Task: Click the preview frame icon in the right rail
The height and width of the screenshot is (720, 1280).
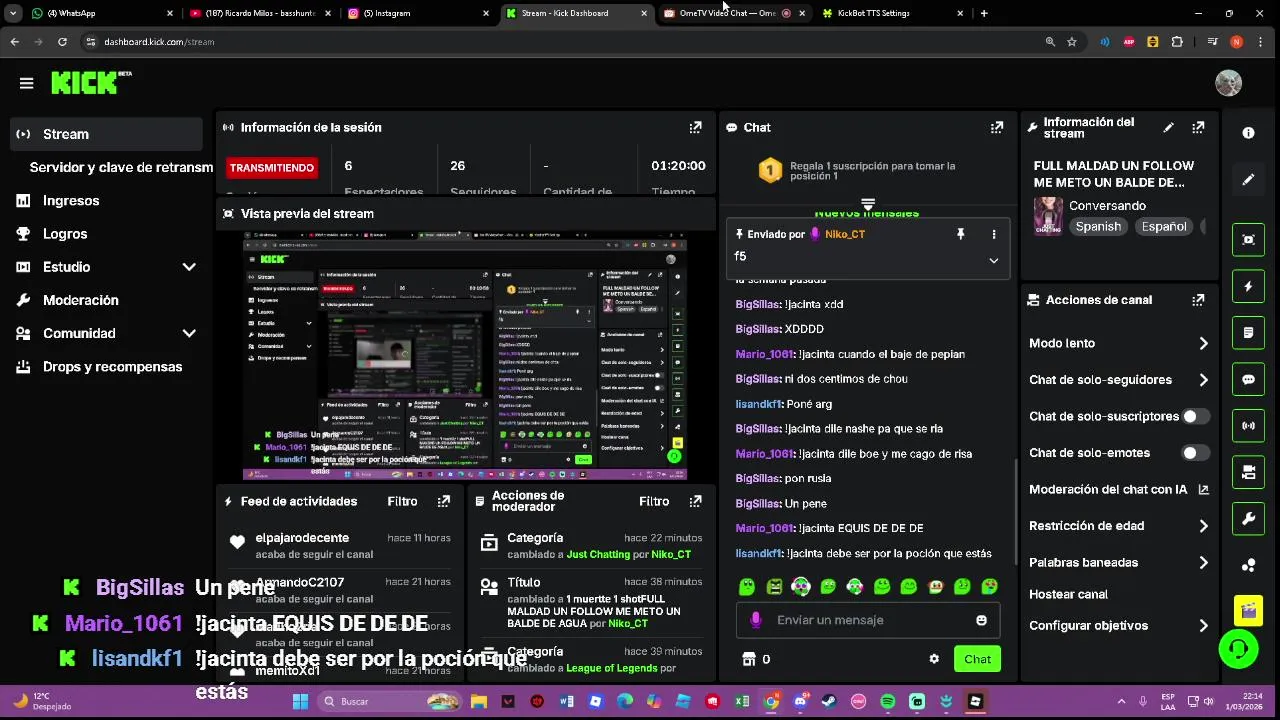Action: click(1248, 239)
